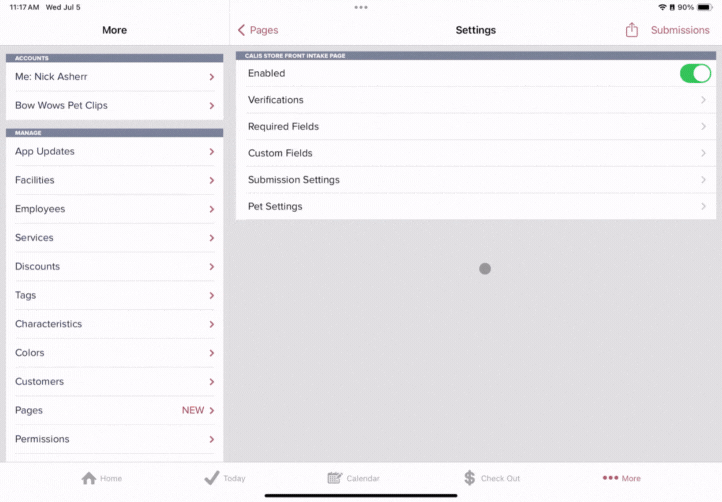Open Bow Wows Pet Clips account
722x502 pixels.
(x=114, y=105)
